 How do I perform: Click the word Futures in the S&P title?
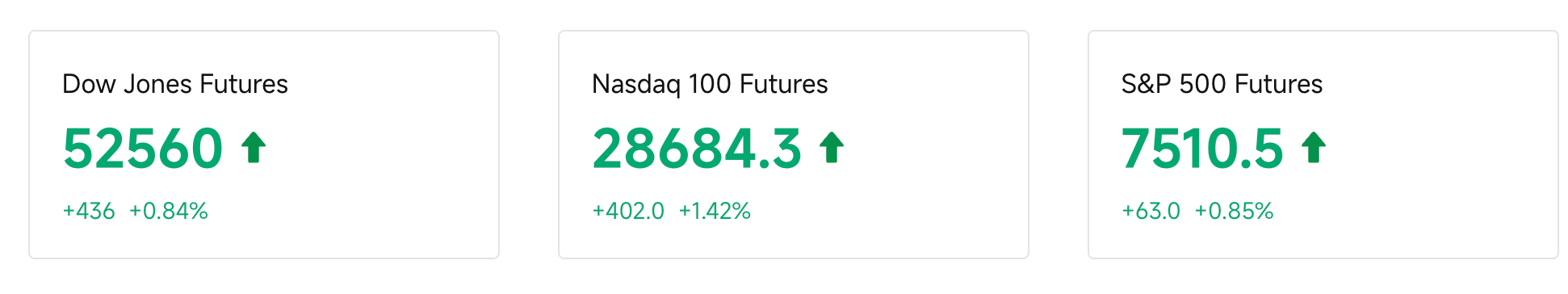coord(1278,84)
